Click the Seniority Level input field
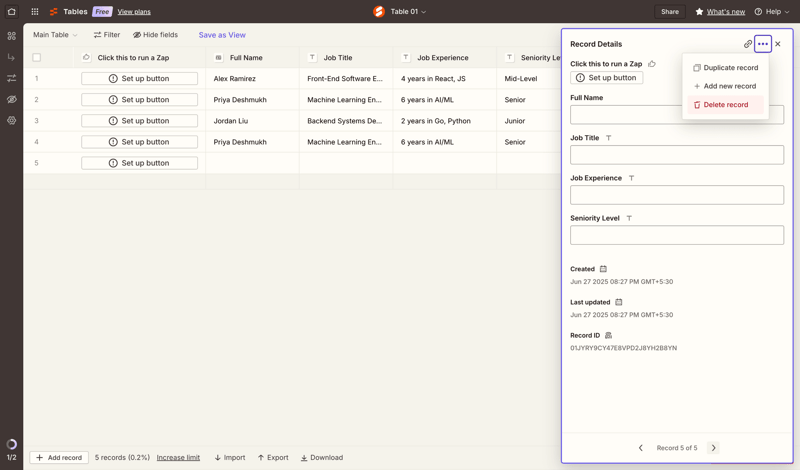The image size is (800, 470). click(x=677, y=235)
